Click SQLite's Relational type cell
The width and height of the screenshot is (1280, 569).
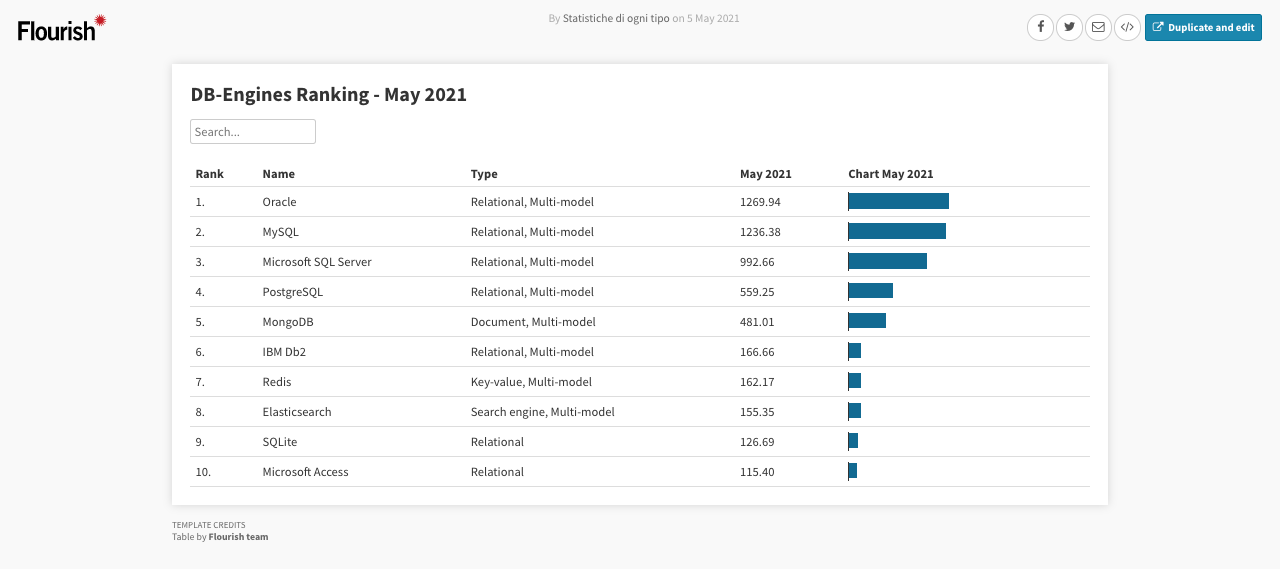pyautogui.click(x=497, y=442)
